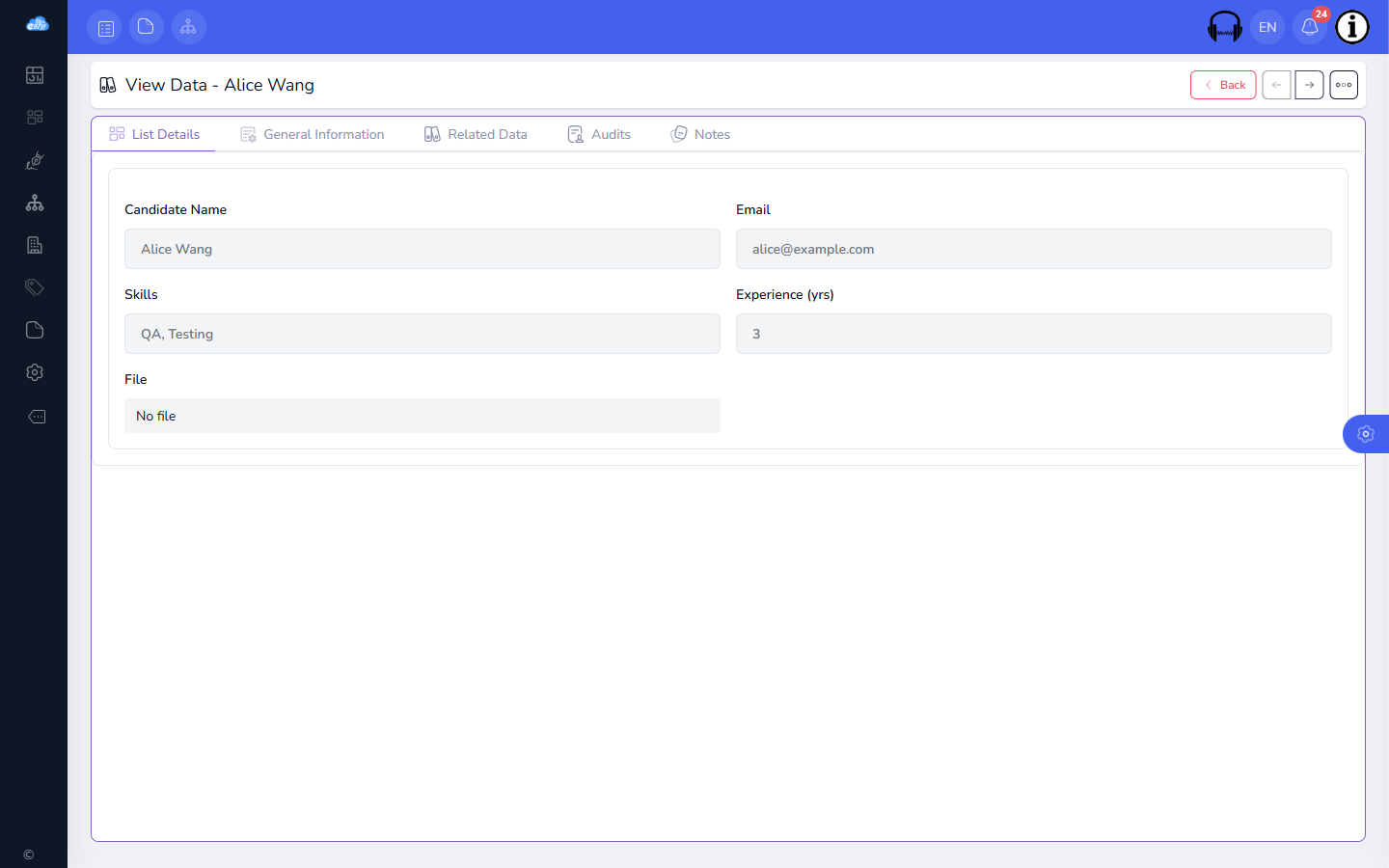Click the copyright symbol at sidebar bottom

tap(29, 854)
